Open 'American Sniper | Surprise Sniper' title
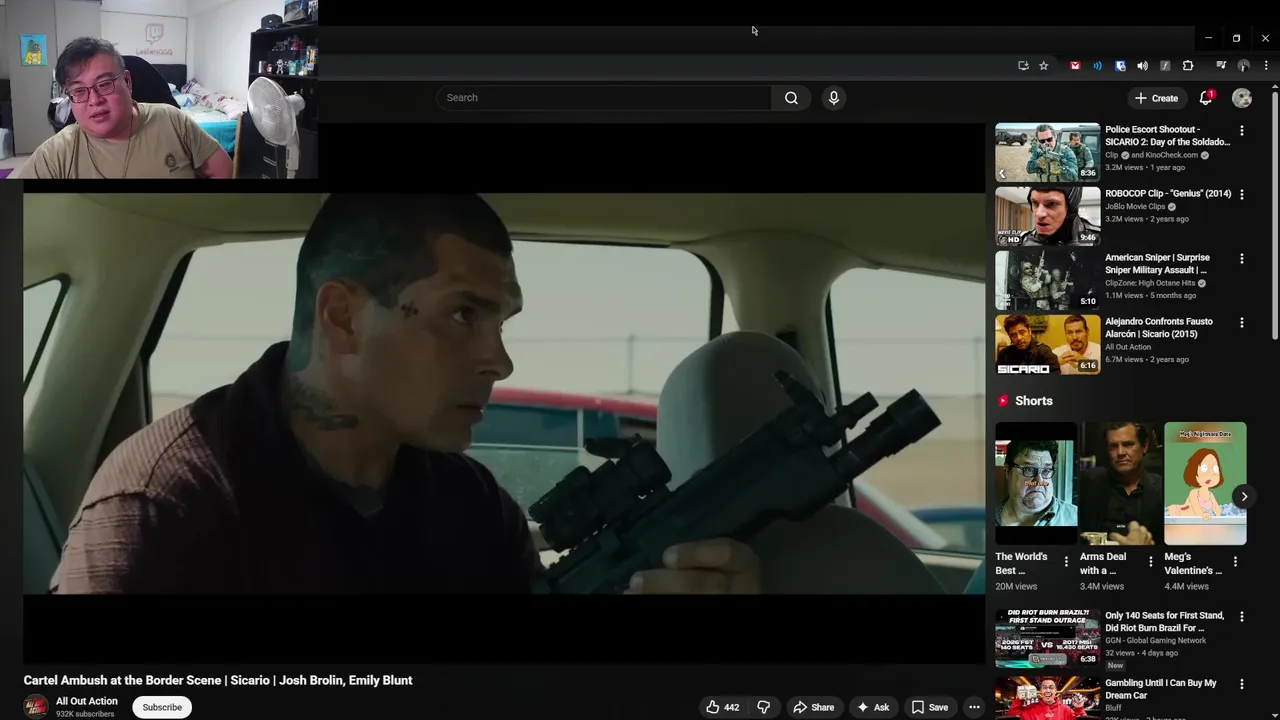Viewport: 1280px width, 720px height. pos(1157,264)
